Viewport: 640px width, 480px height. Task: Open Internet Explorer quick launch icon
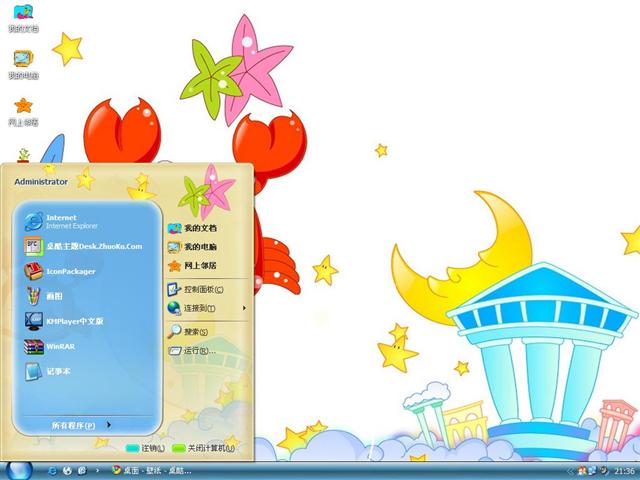click(x=52, y=471)
